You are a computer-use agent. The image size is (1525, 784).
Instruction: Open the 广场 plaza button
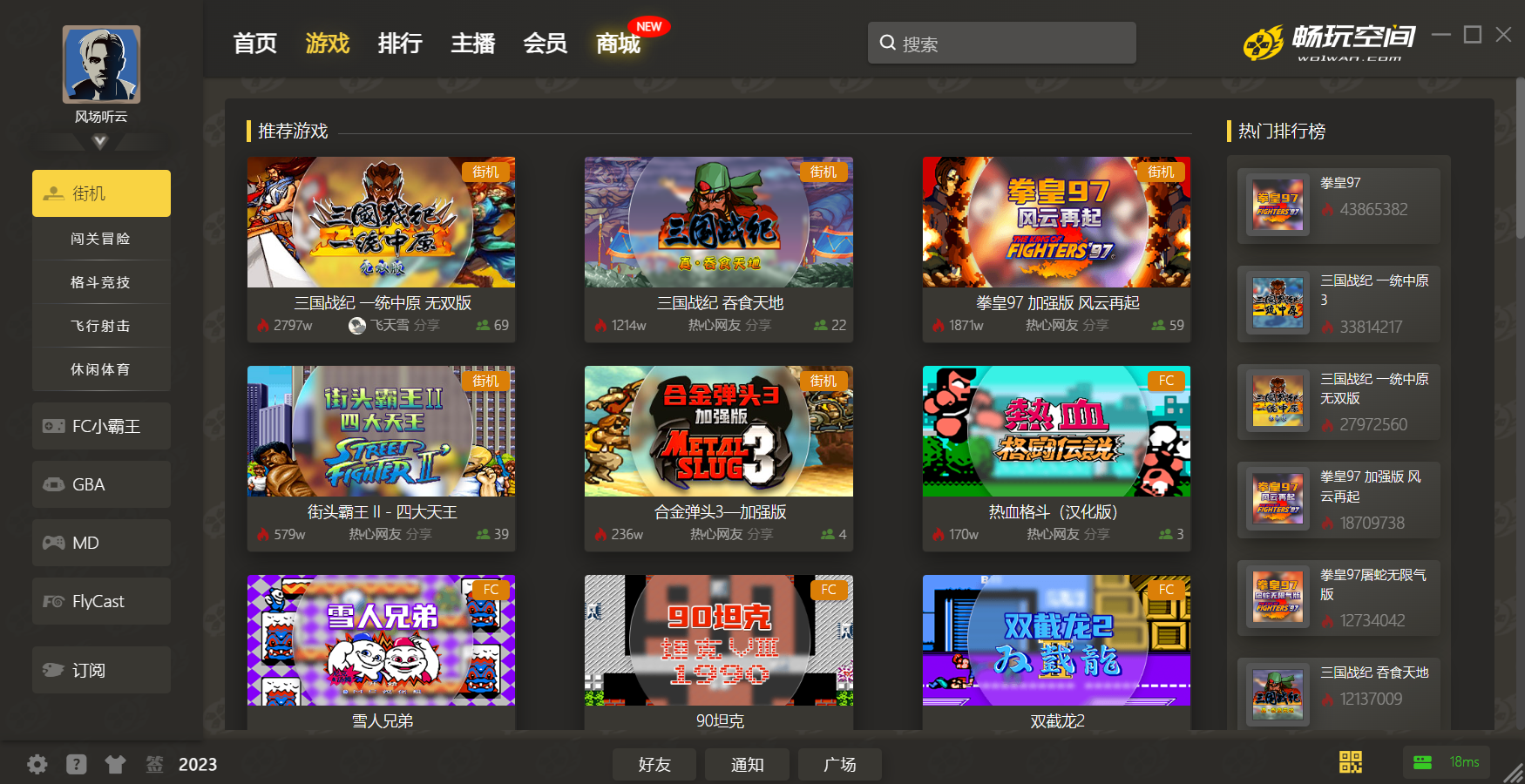840,764
